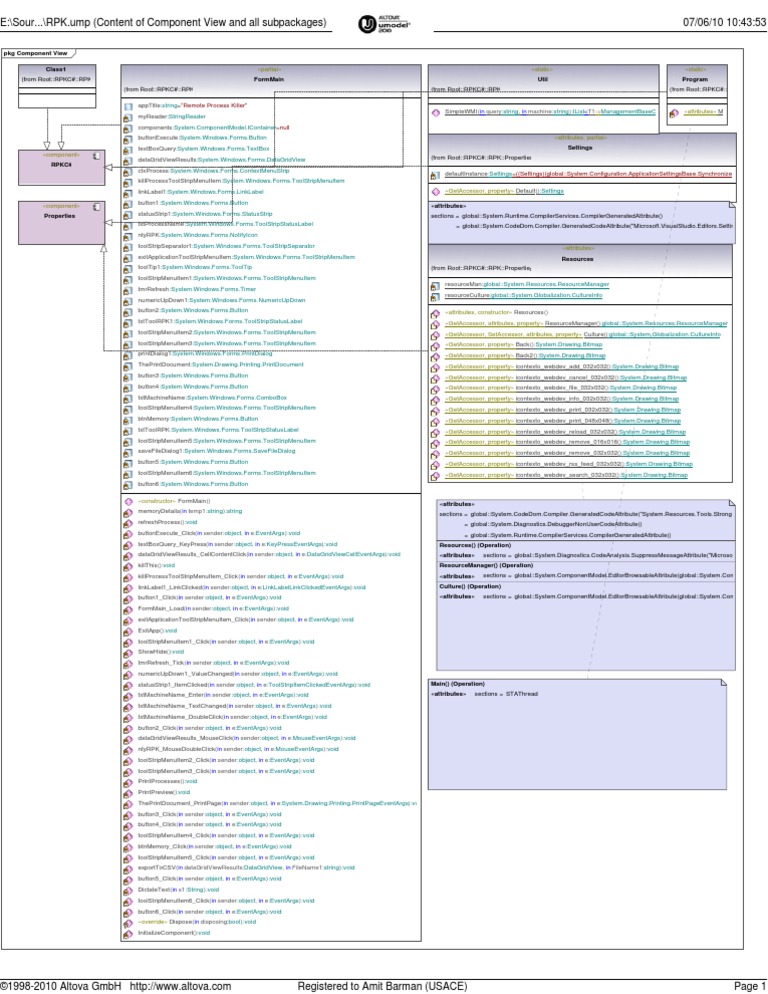Click the RPKC# component box

(62, 168)
